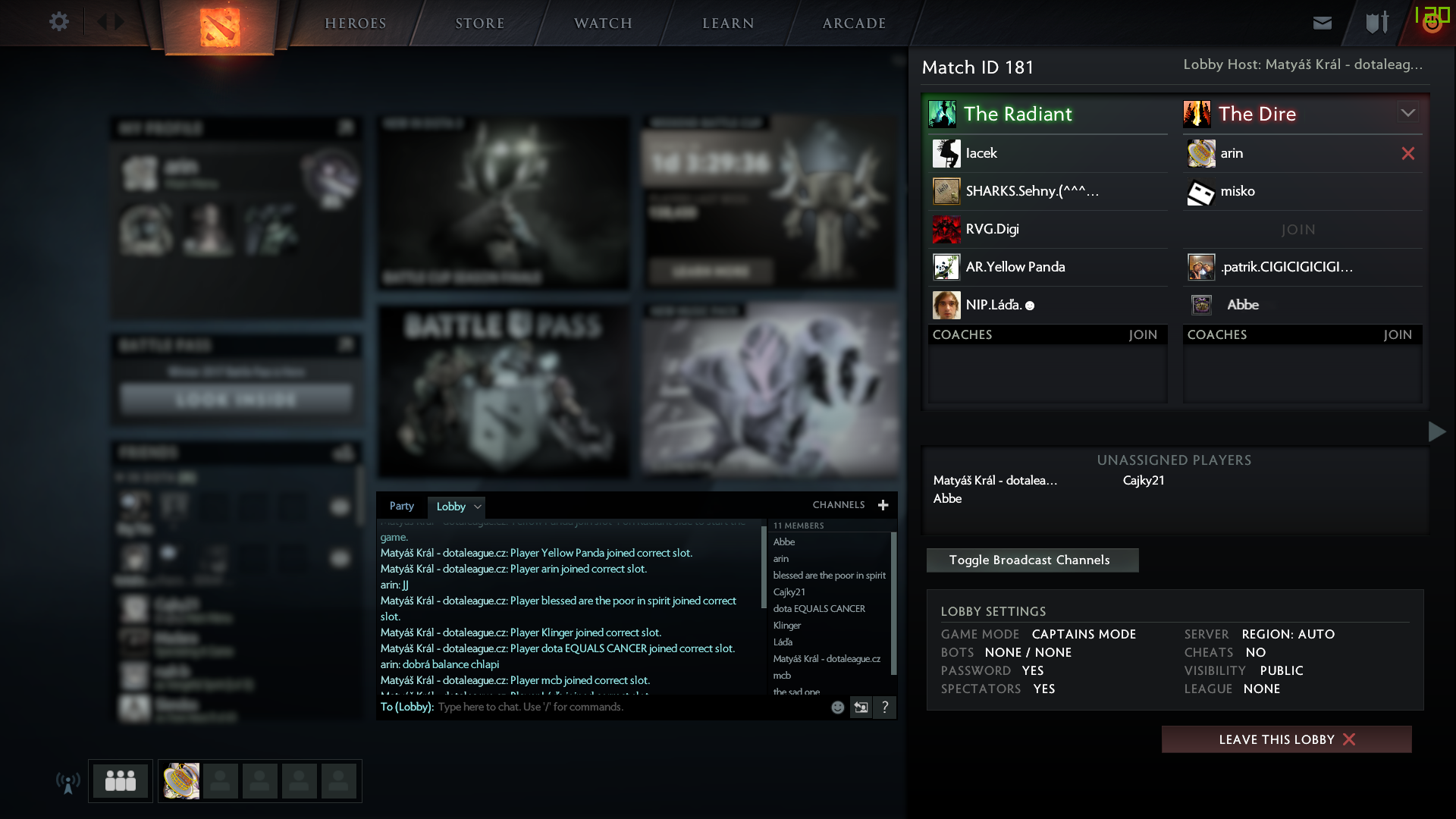Click mcb in members list
This screenshot has width=1456, height=819.
[782, 676]
